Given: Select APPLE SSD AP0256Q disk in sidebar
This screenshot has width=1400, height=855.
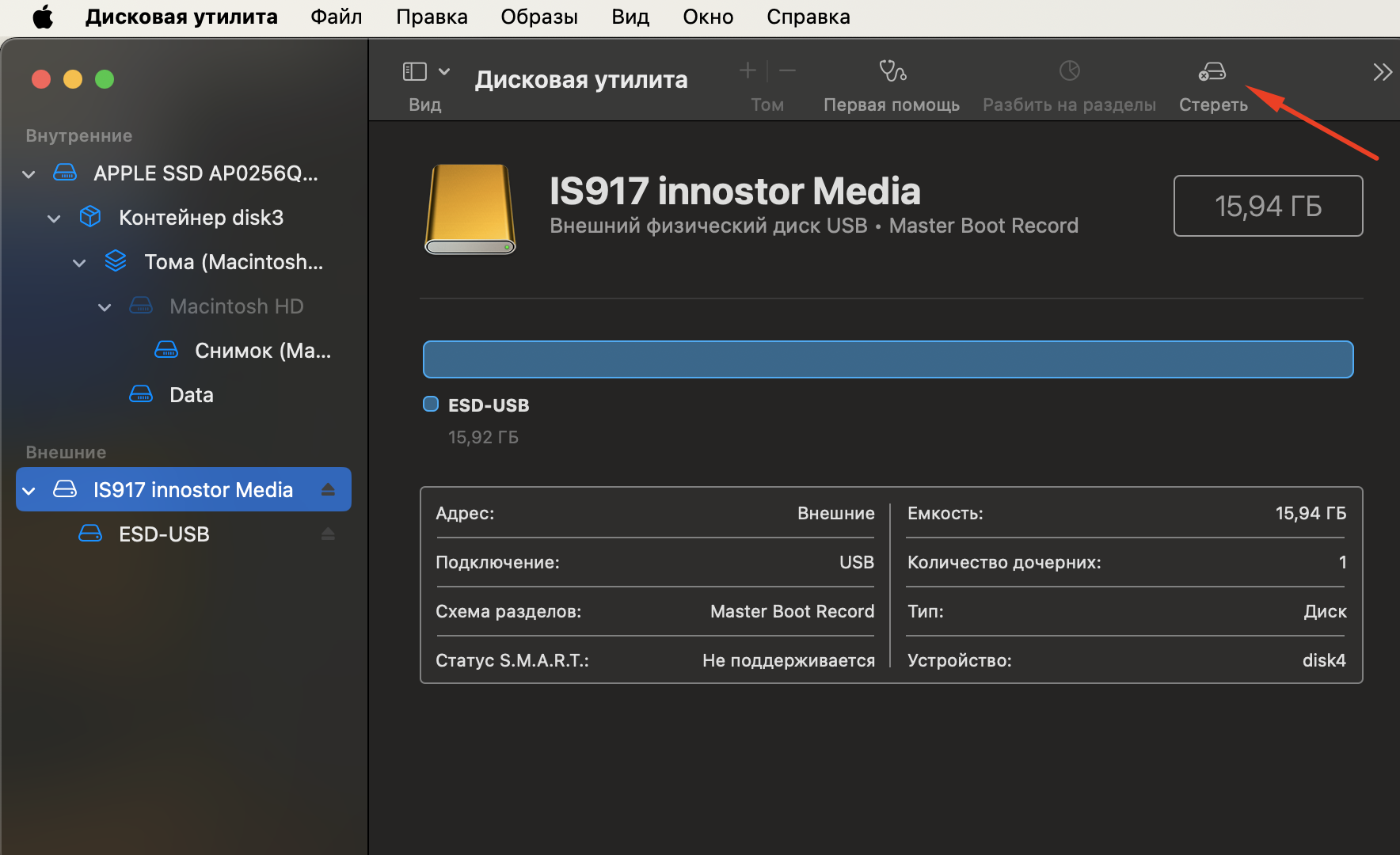Looking at the screenshot, I should 184,173.
